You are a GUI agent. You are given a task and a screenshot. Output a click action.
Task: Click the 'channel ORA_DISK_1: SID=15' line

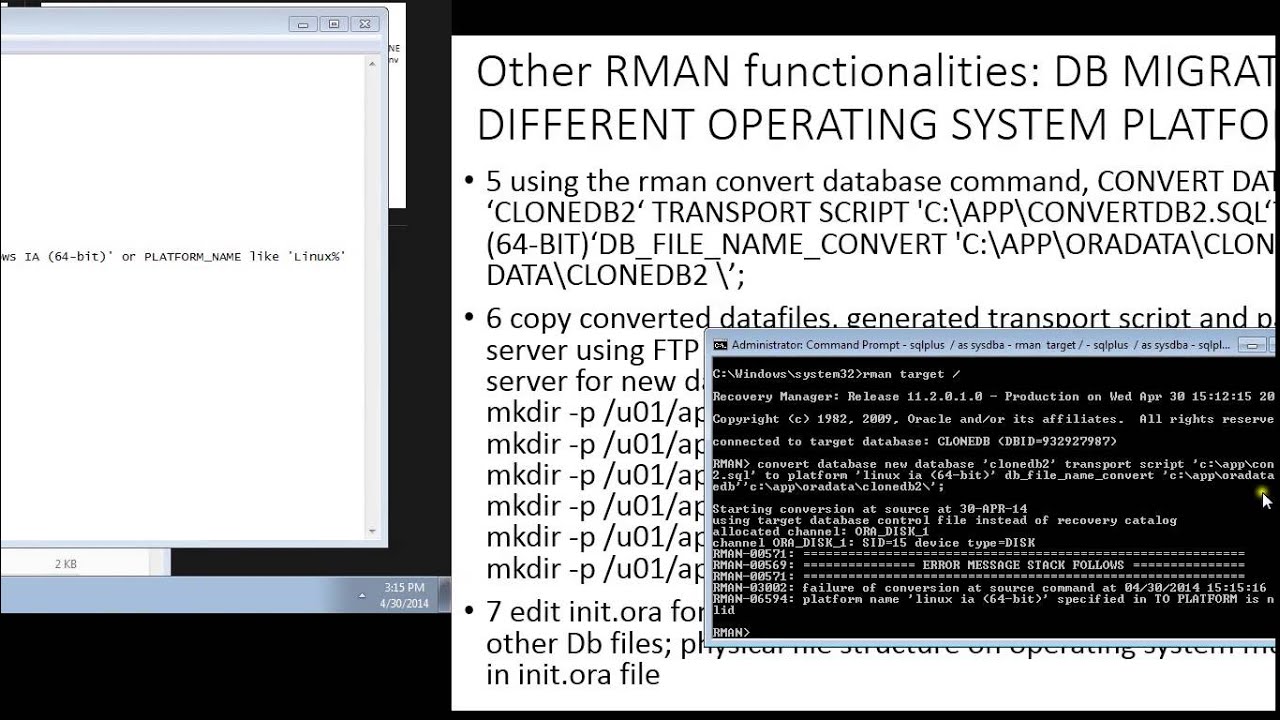point(873,542)
